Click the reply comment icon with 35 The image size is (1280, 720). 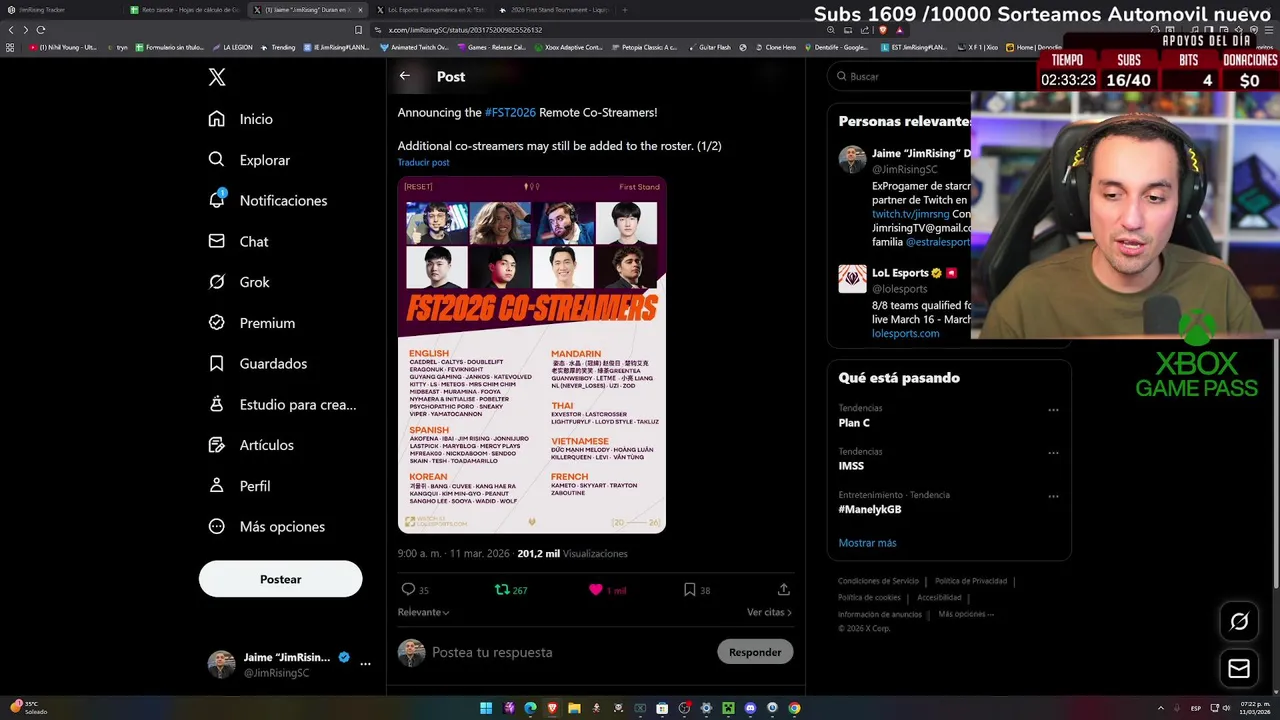pyautogui.click(x=408, y=590)
